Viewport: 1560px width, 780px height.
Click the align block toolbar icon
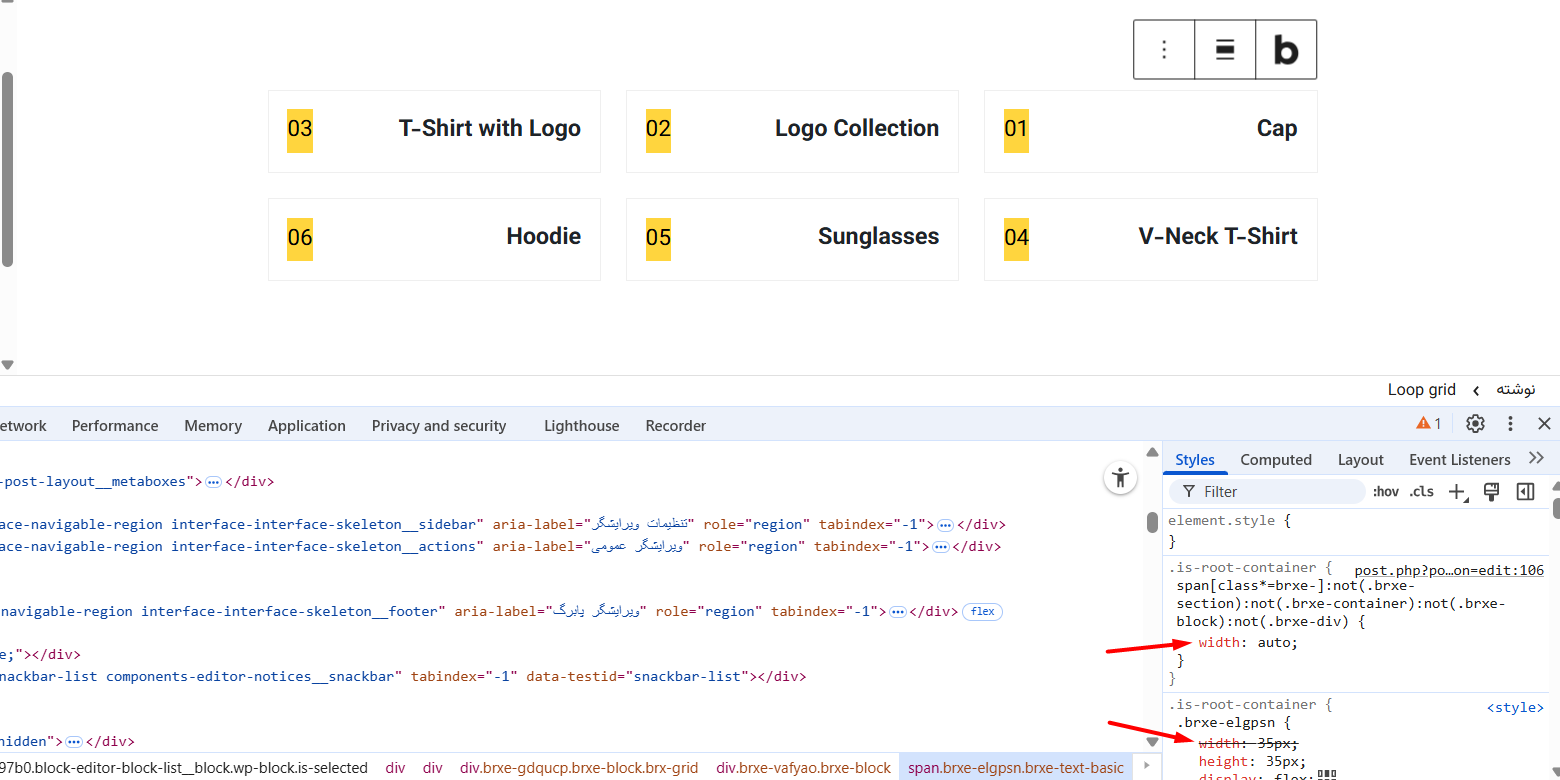pos(1225,50)
